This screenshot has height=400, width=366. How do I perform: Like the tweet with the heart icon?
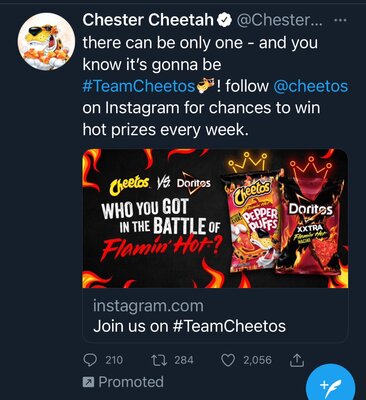[228, 360]
